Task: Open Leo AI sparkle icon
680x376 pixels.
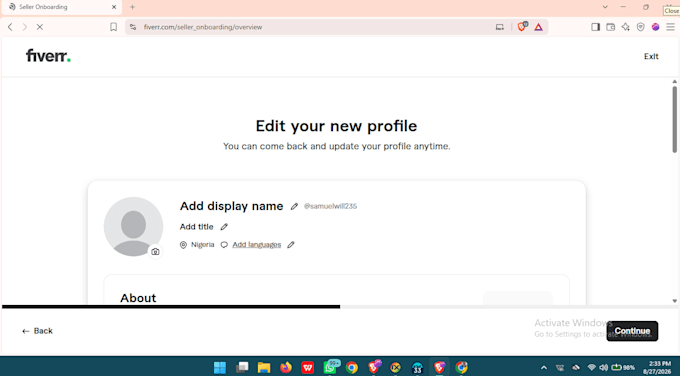Action: [625, 27]
